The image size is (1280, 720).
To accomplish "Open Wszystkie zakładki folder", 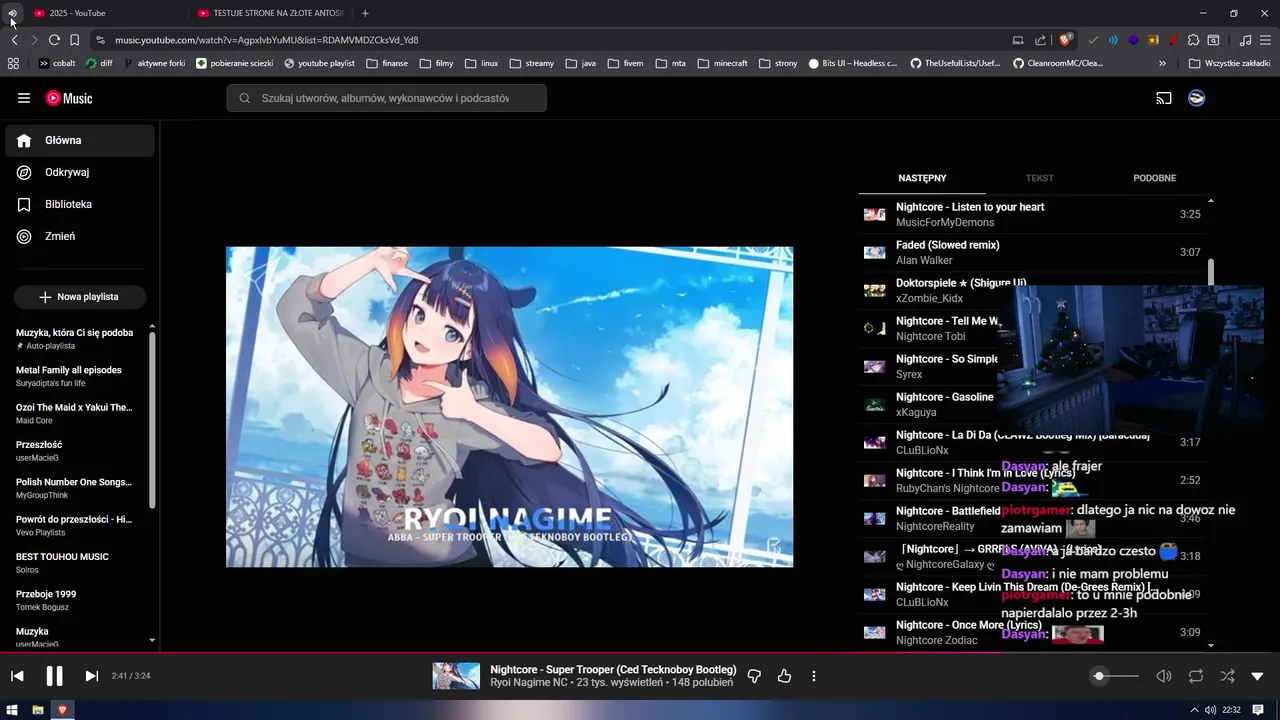I will (x=1229, y=63).
